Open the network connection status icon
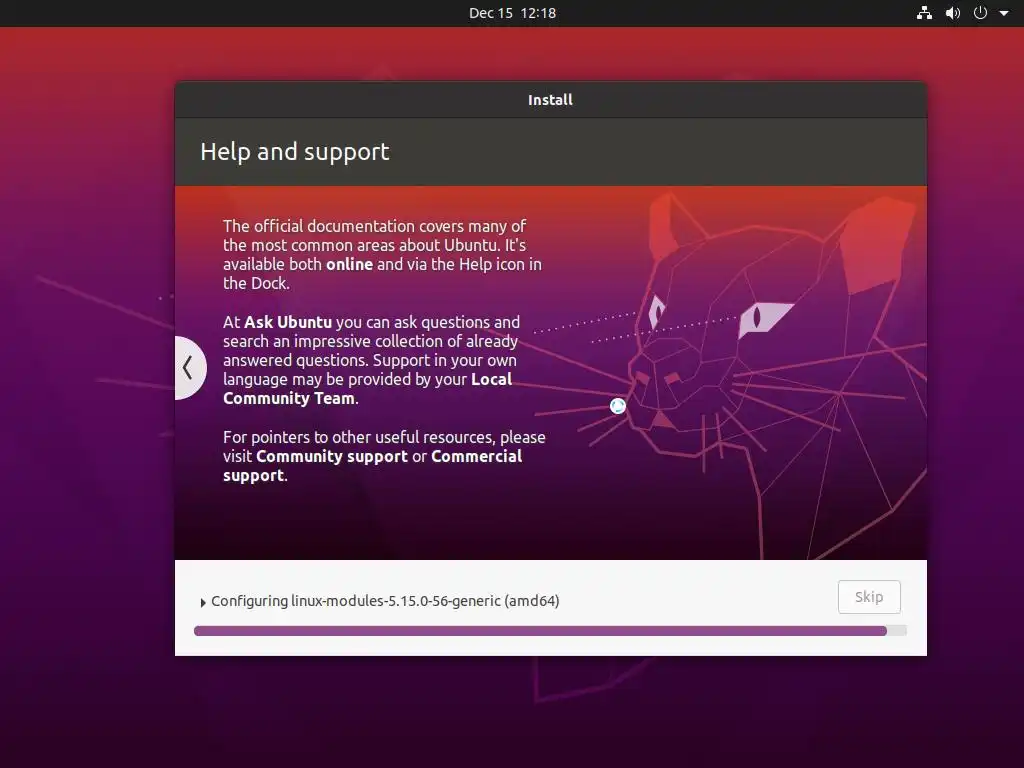Image resolution: width=1024 pixels, height=768 pixels. pos(924,13)
